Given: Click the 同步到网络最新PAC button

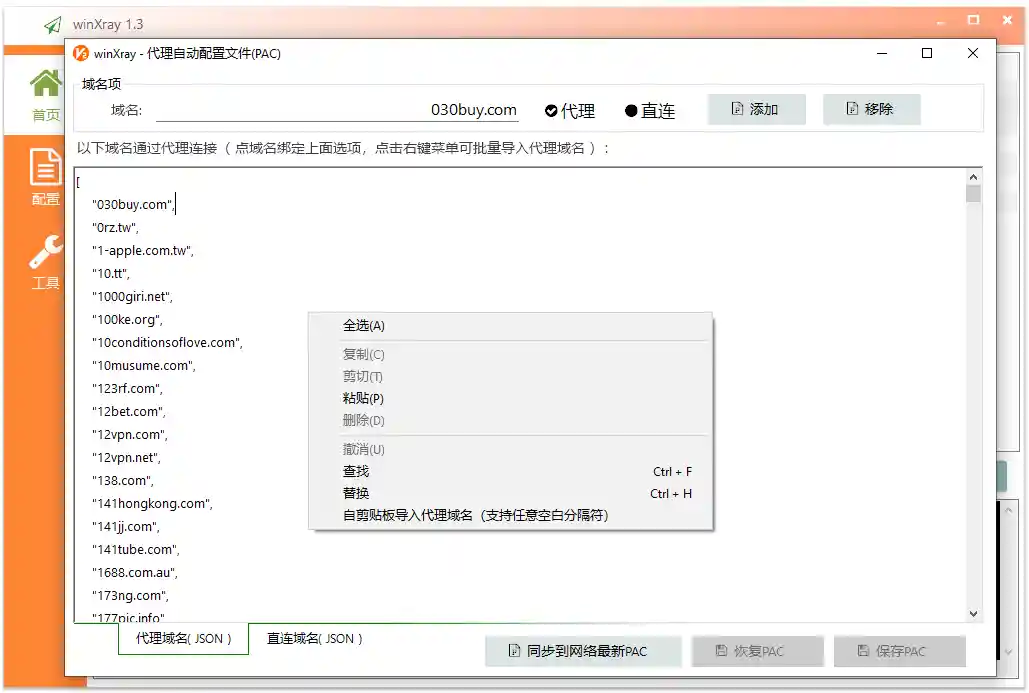Looking at the screenshot, I should [x=582, y=650].
